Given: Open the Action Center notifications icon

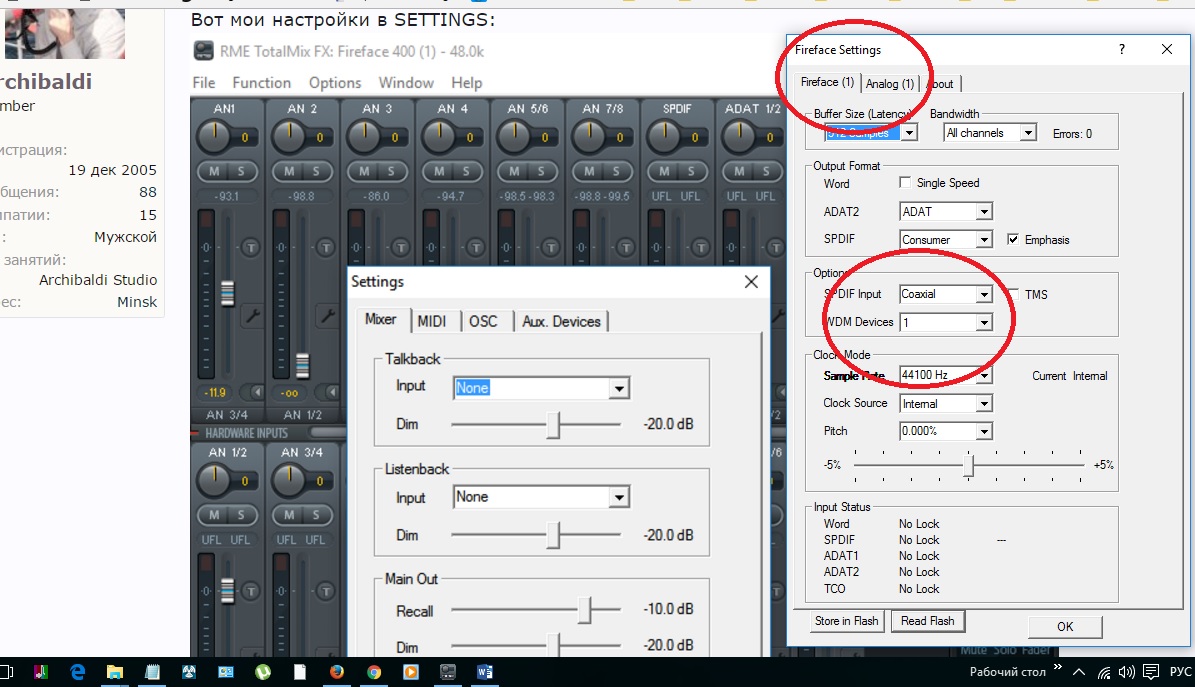Looking at the screenshot, I should coord(1151,672).
